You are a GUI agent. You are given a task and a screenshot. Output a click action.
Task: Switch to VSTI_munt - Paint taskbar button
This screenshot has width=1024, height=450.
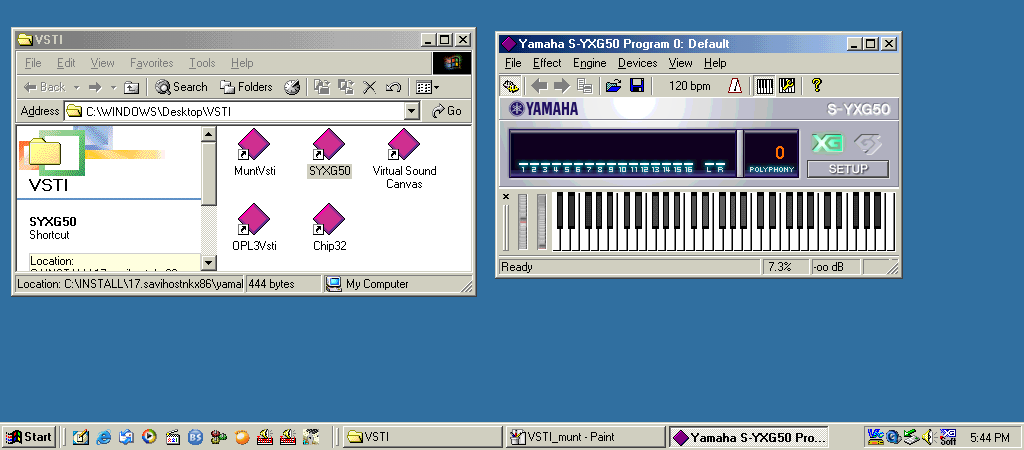point(585,437)
